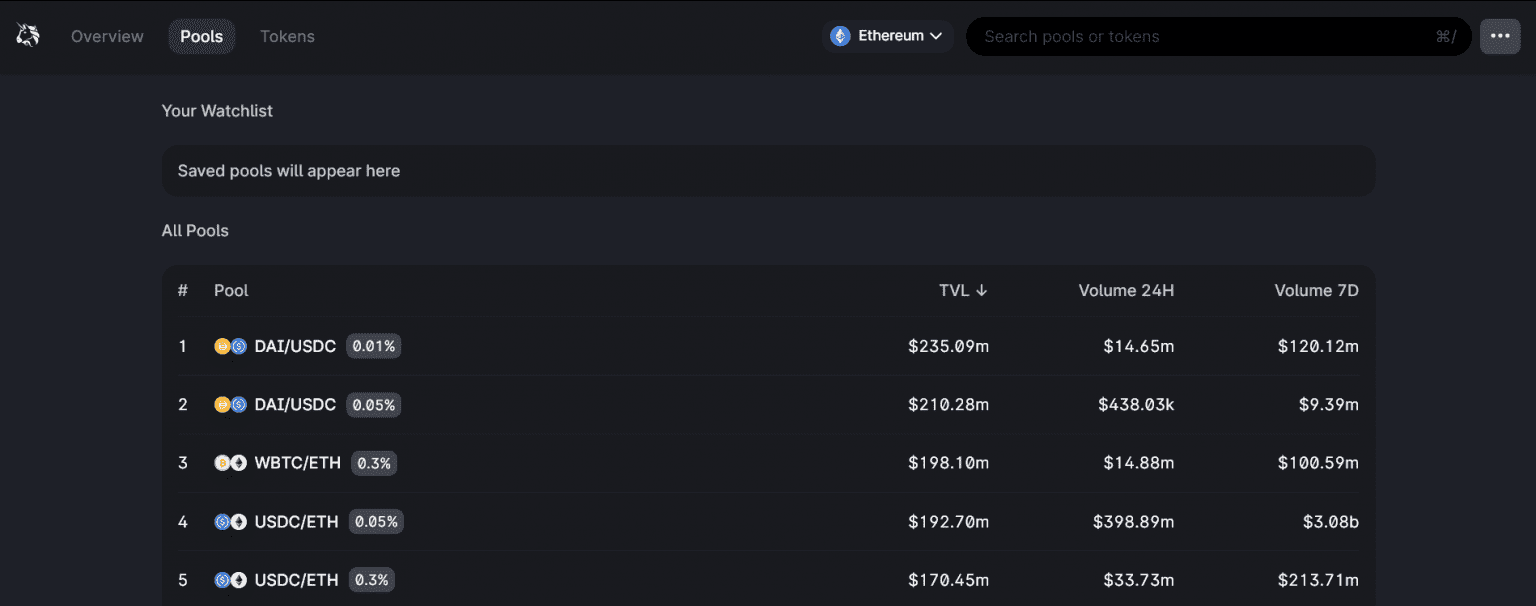Switch to the Overview tab
The height and width of the screenshot is (606, 1536).
(x=107, y=36)
